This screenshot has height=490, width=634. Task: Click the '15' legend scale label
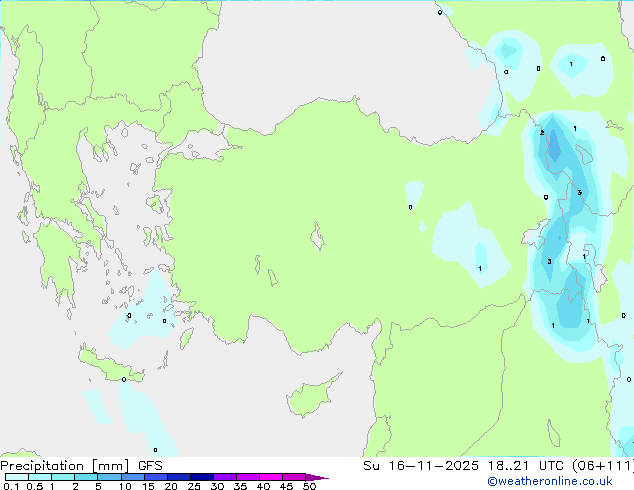[x=148, y=486]
